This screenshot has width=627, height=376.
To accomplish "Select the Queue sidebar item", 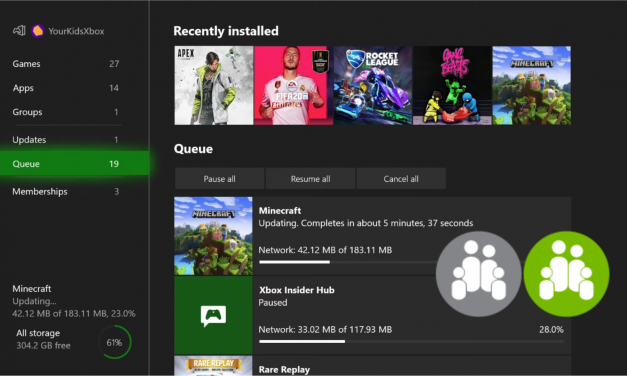I will 74,163.
